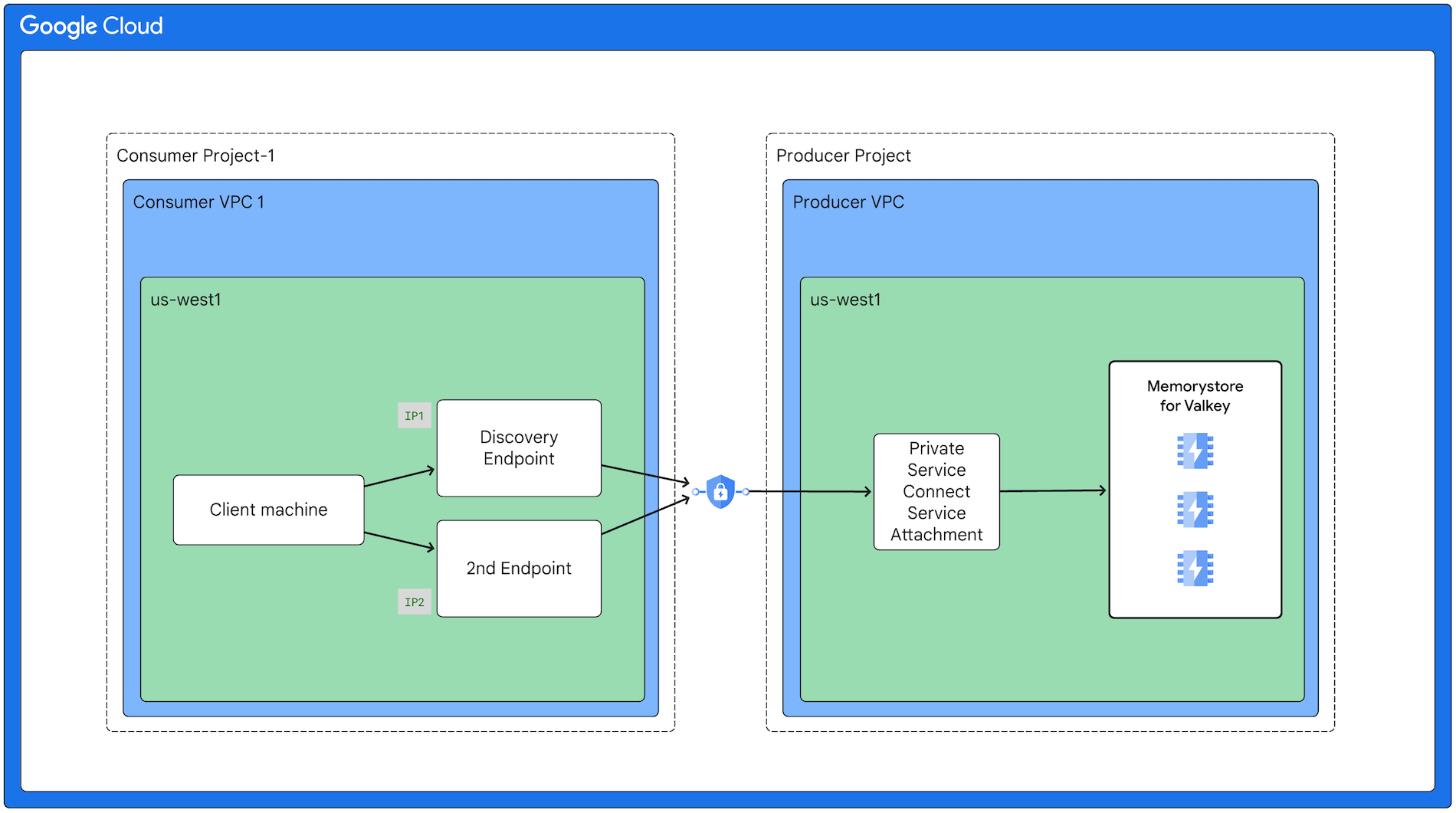The height and width of the screenshot is (813, 1456).
Task: Click the Private Service Connect Service Attachment box
Action: pos(936,491)
